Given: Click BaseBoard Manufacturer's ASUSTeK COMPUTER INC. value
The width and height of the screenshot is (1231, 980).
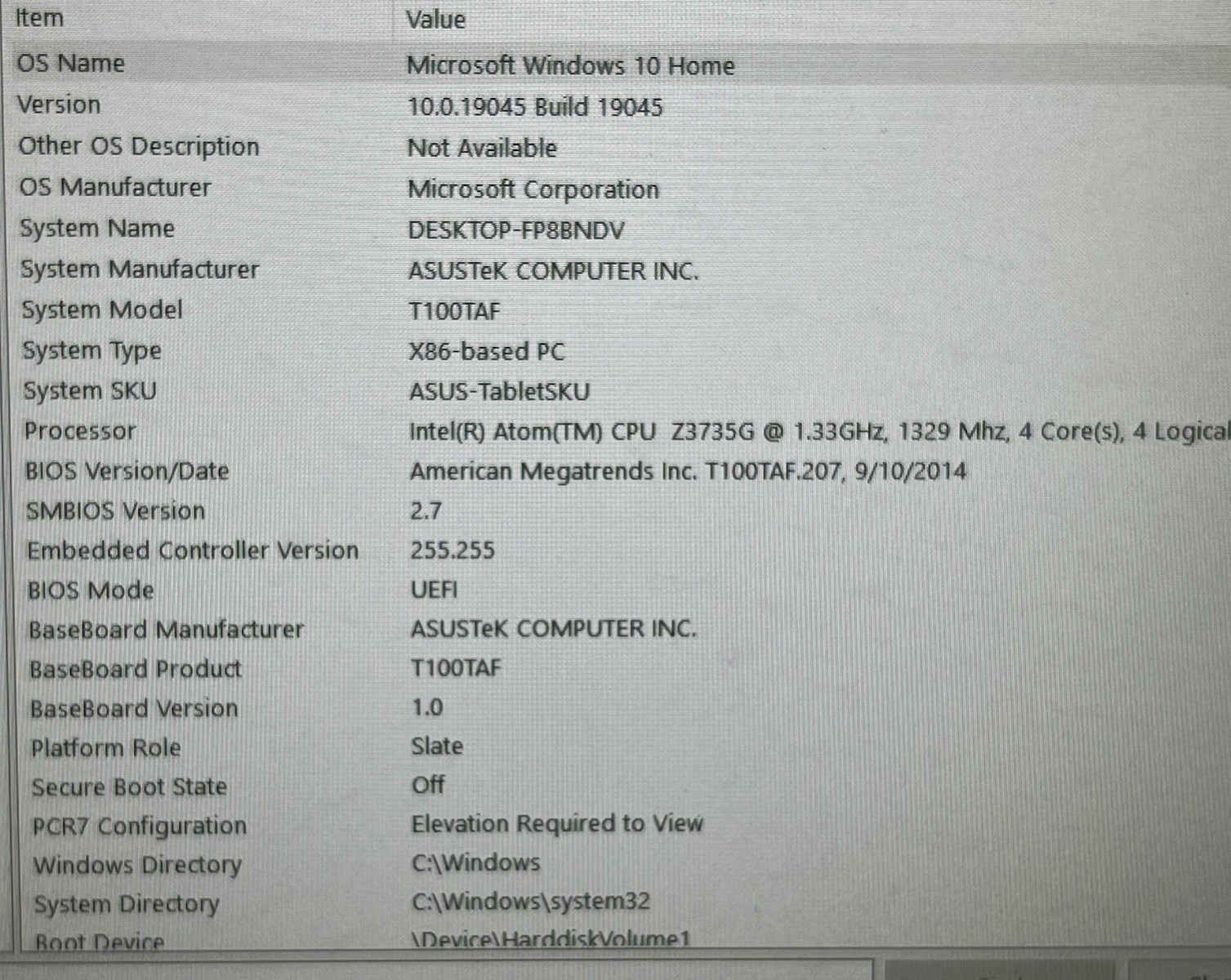Looking at the screenshot, I should pyautogui.click(x=553, y=629).
